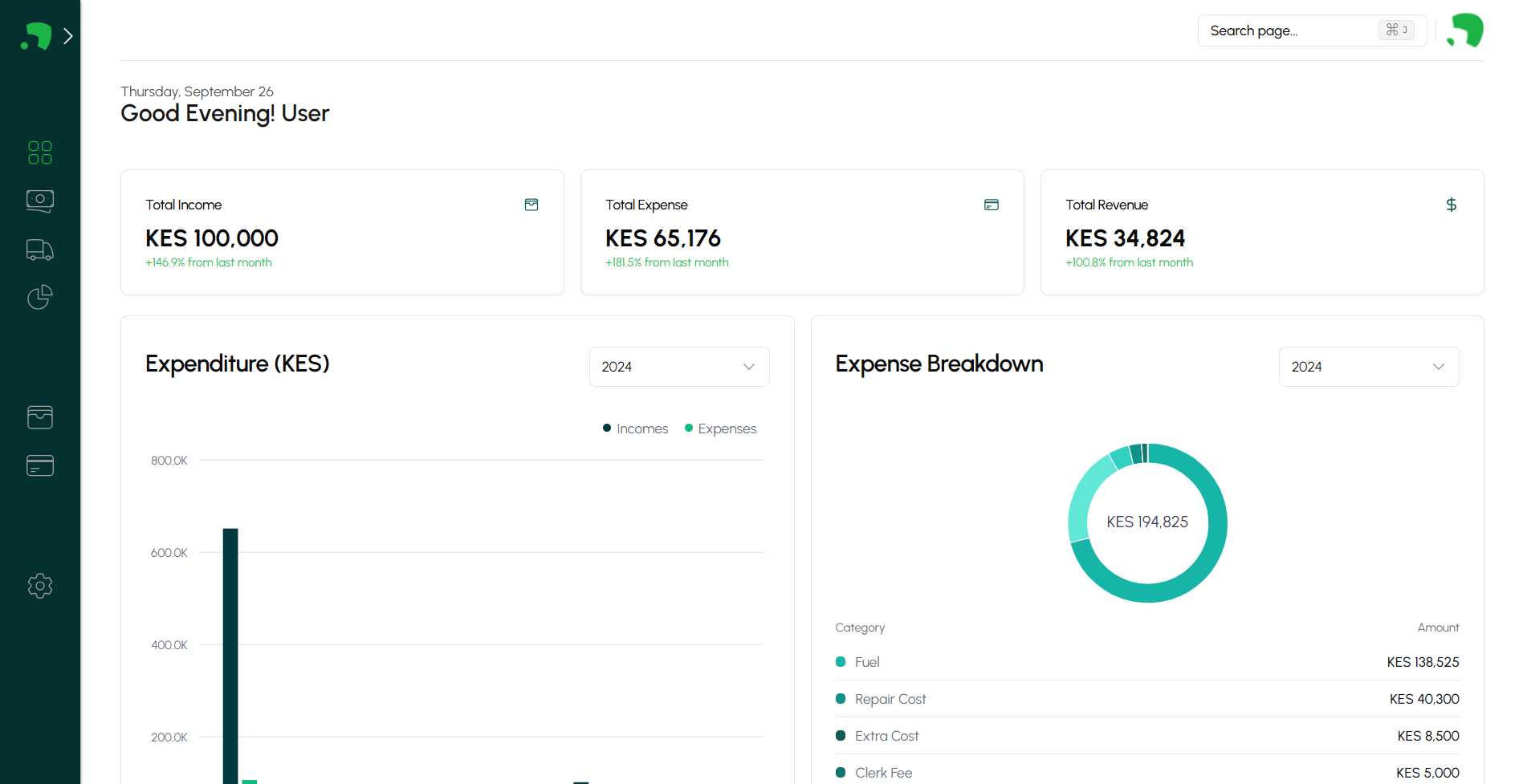
Task: Open the credit card icon in sidebar
Action: tap(40, 465)
